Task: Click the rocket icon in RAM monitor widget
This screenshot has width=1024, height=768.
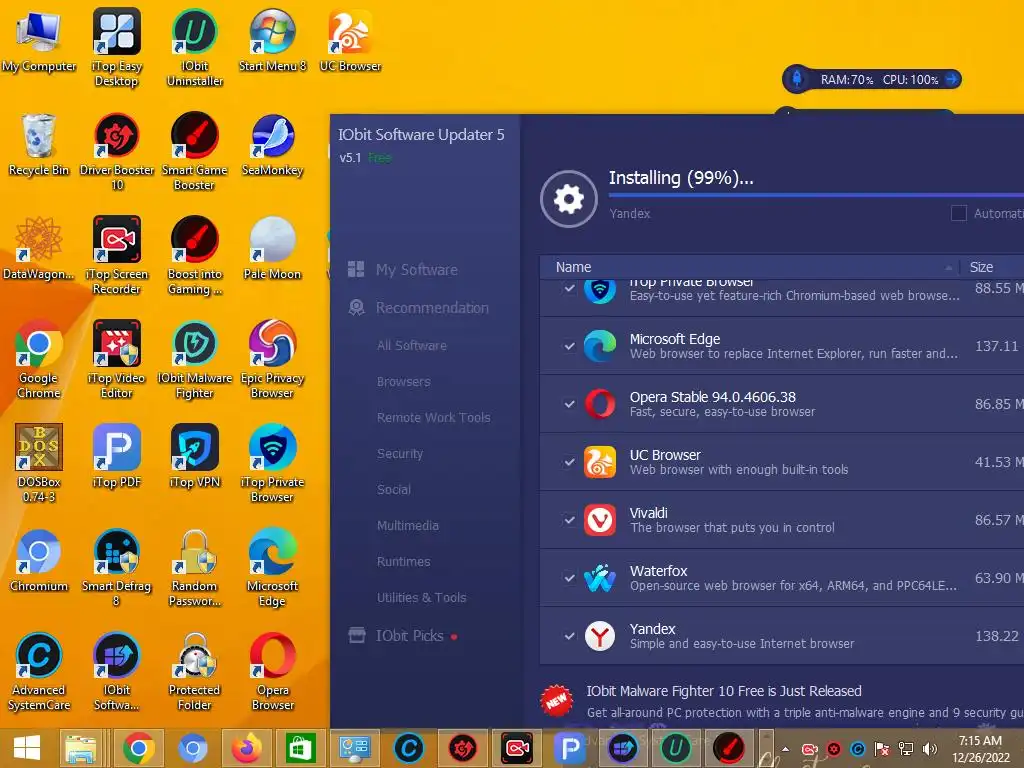Action: point(797,79)
